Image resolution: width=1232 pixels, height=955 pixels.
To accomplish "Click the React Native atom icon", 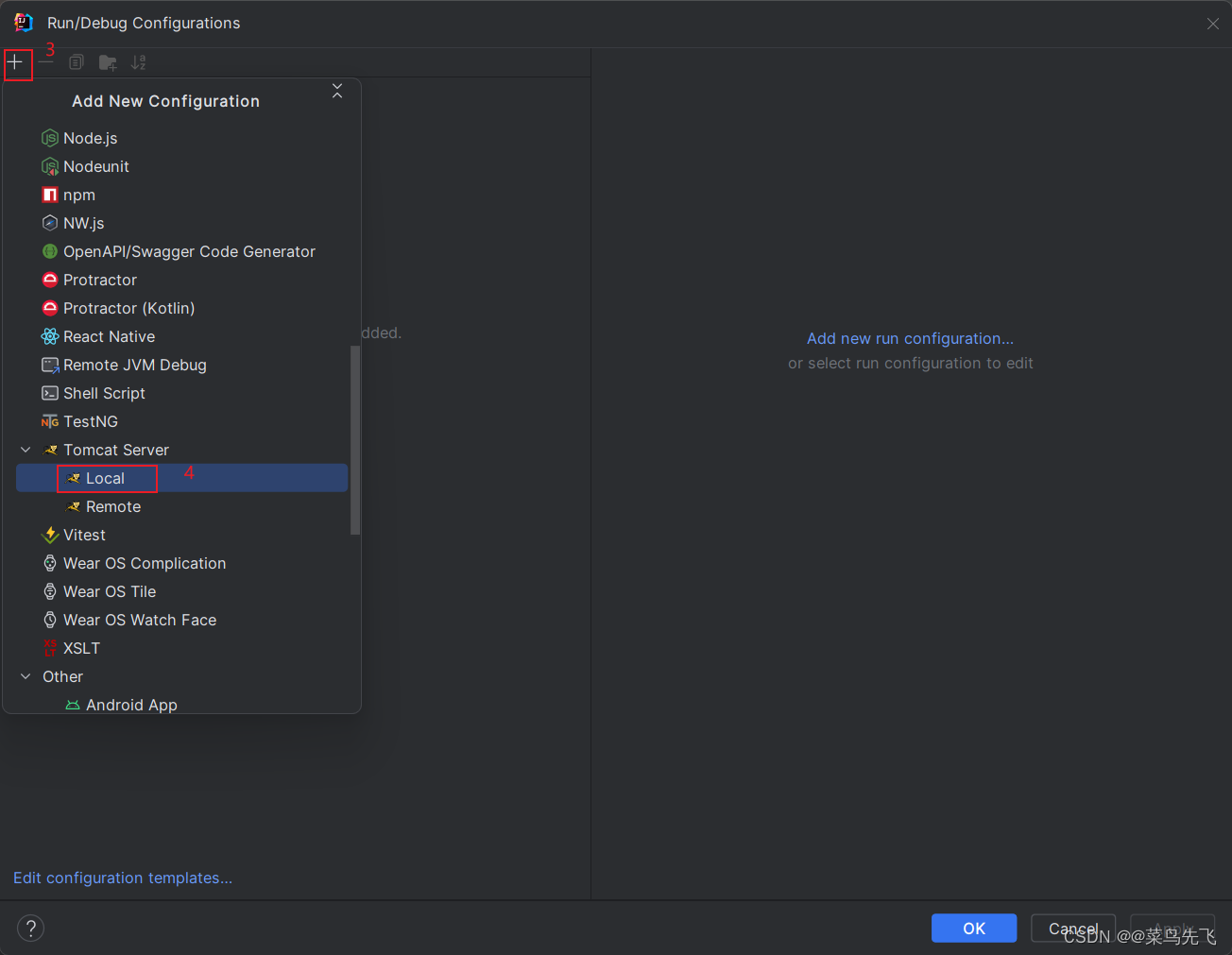I will point(50,336).
